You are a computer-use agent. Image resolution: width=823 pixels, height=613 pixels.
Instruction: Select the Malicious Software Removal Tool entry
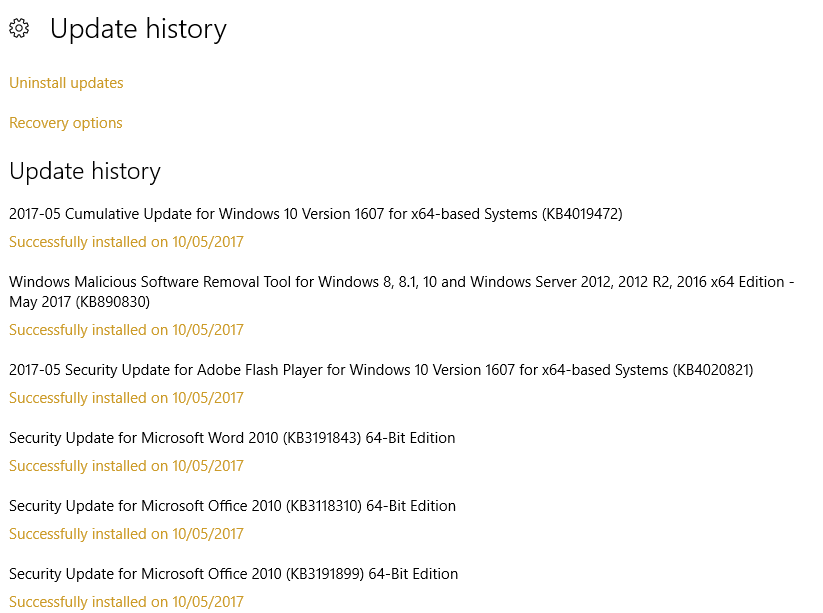402,292
